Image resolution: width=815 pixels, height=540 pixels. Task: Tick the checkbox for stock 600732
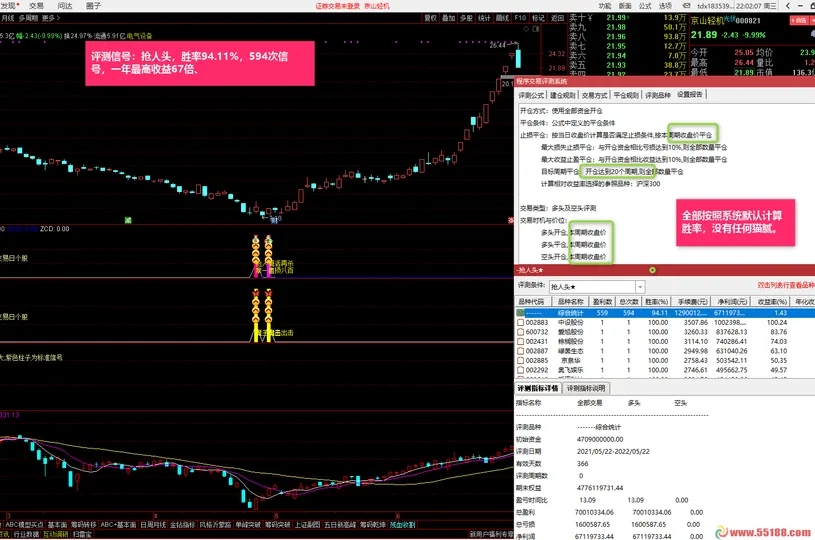pyautogui.click(x=520, y=332)
